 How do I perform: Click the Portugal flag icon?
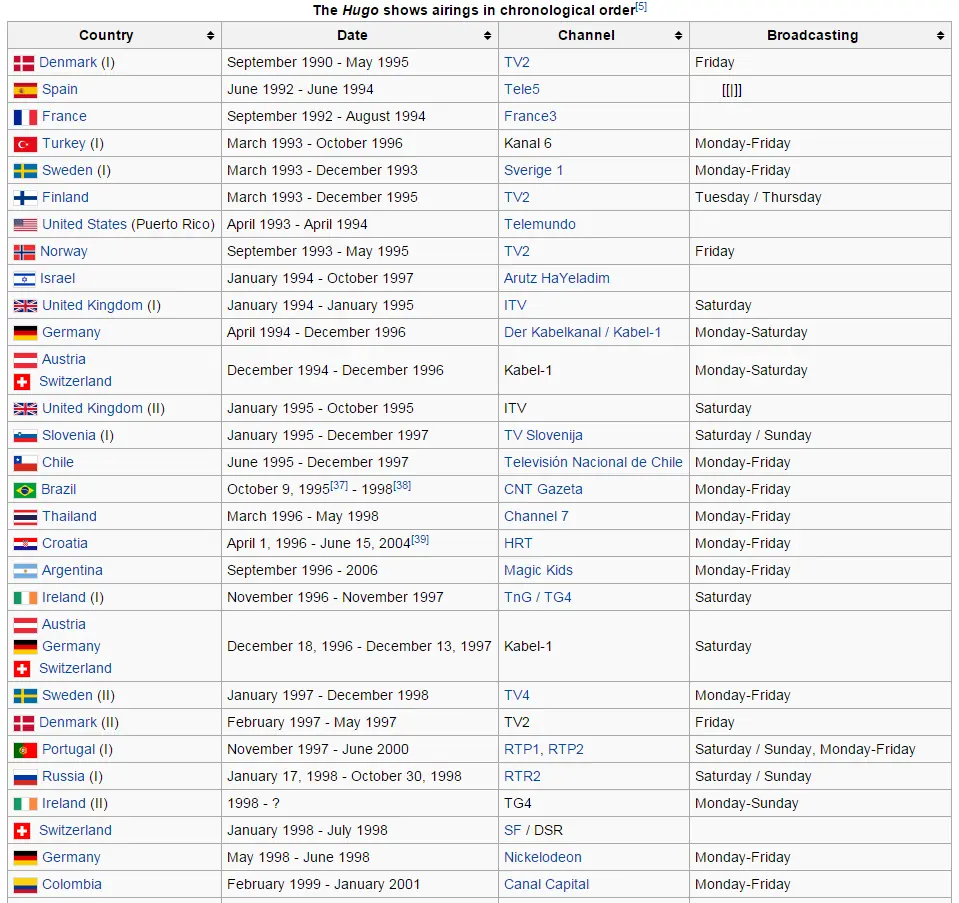tap(25, 750)
